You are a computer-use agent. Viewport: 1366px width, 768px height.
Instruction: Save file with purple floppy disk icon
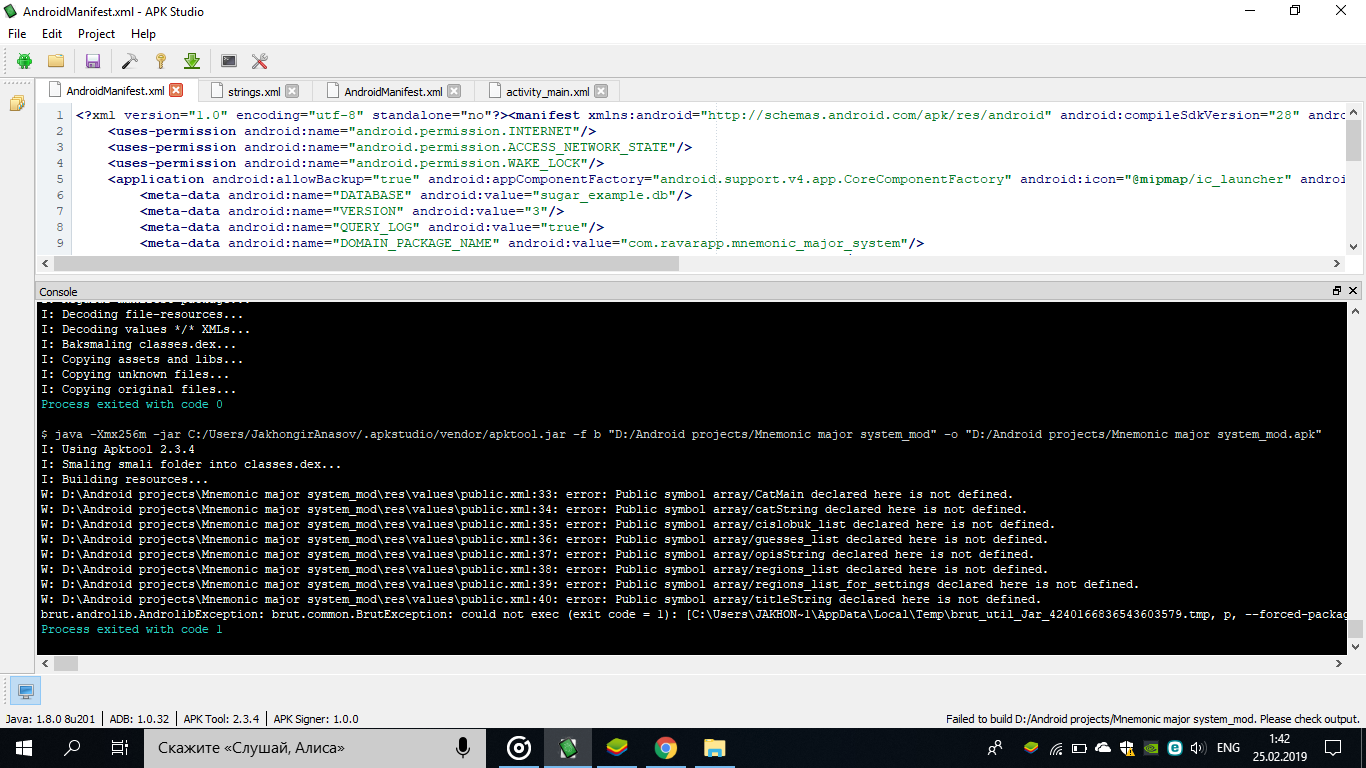[x=93, y=61]
